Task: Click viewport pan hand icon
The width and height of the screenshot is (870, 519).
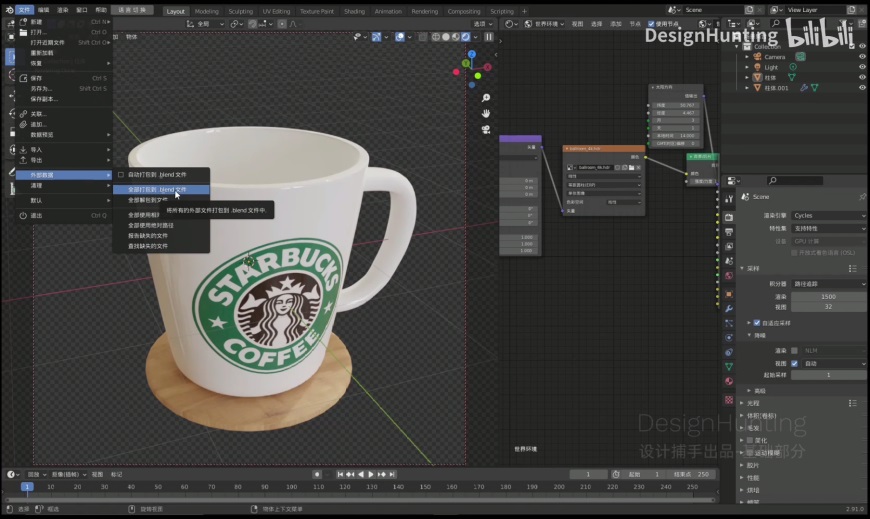Action: [485, 113]
